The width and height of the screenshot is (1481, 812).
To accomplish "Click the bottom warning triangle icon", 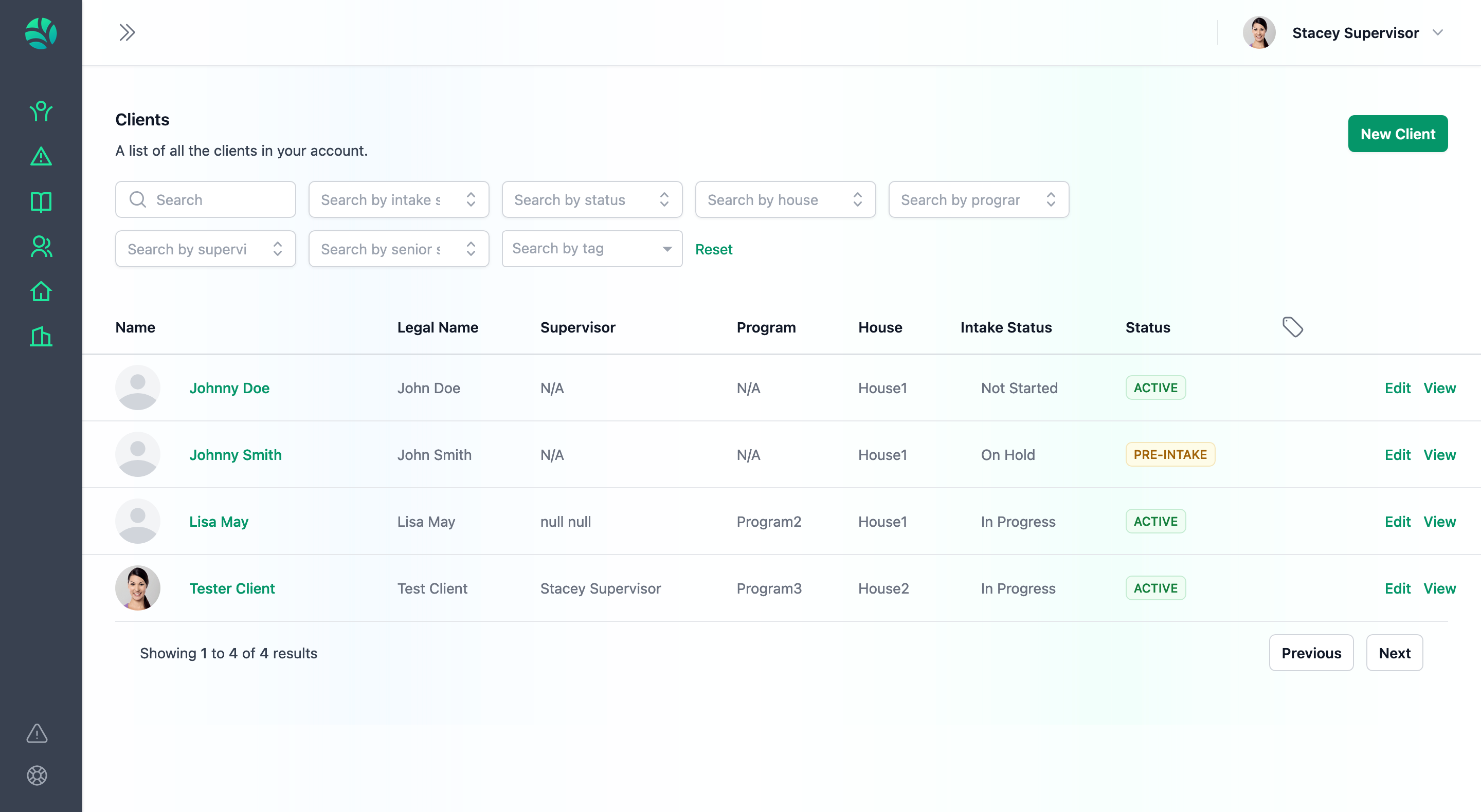I will 37,733.
